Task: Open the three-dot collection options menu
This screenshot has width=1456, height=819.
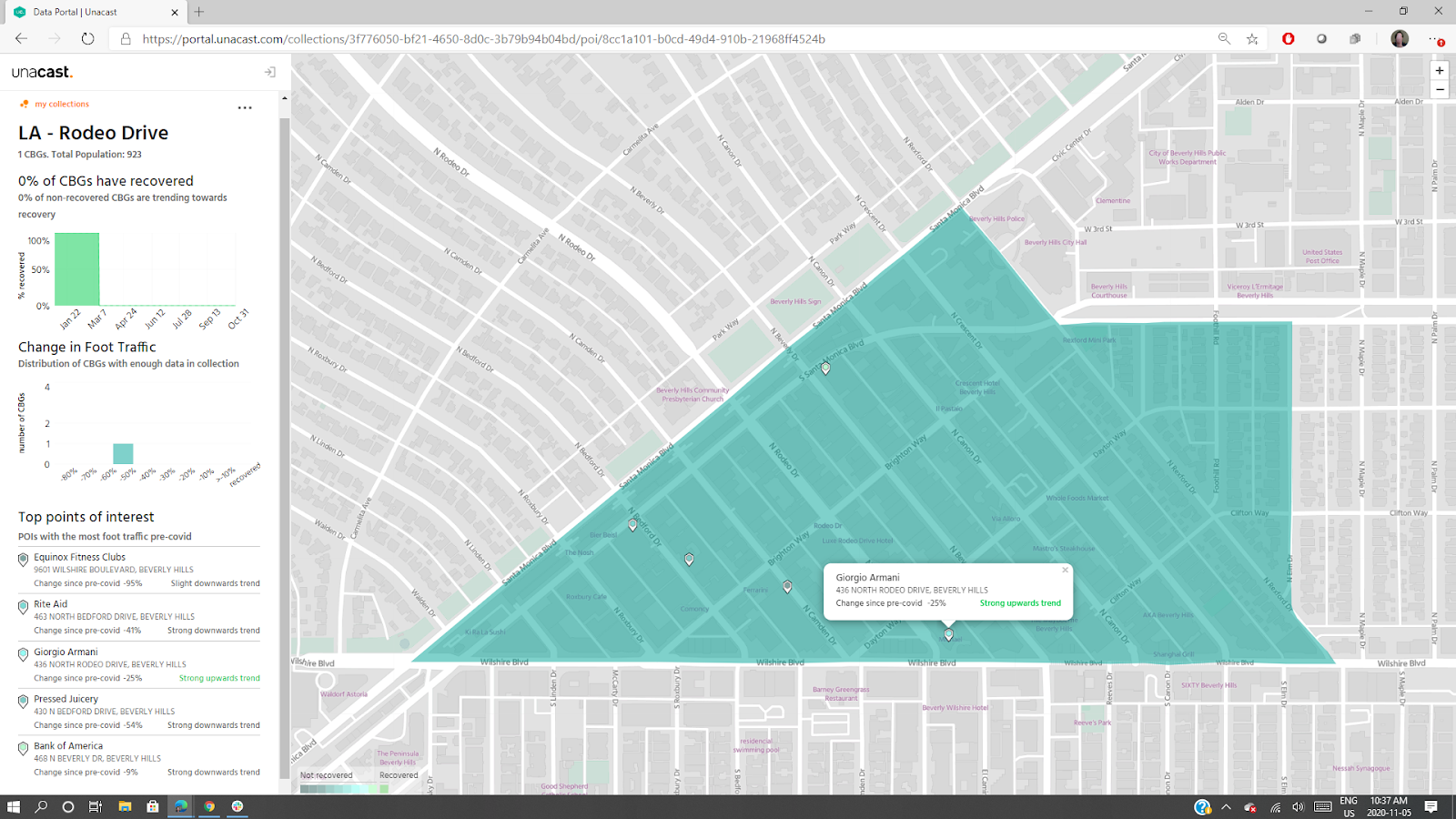Action: (245, 107)
